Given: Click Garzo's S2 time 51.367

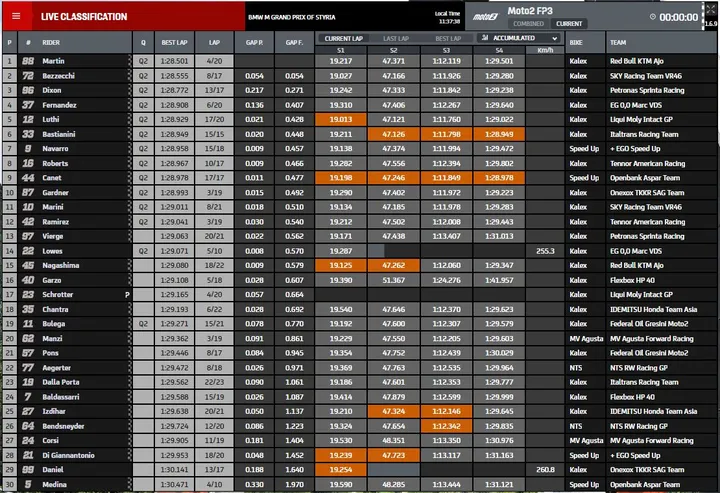Looking at the screenshot, I should coord(394,280).
